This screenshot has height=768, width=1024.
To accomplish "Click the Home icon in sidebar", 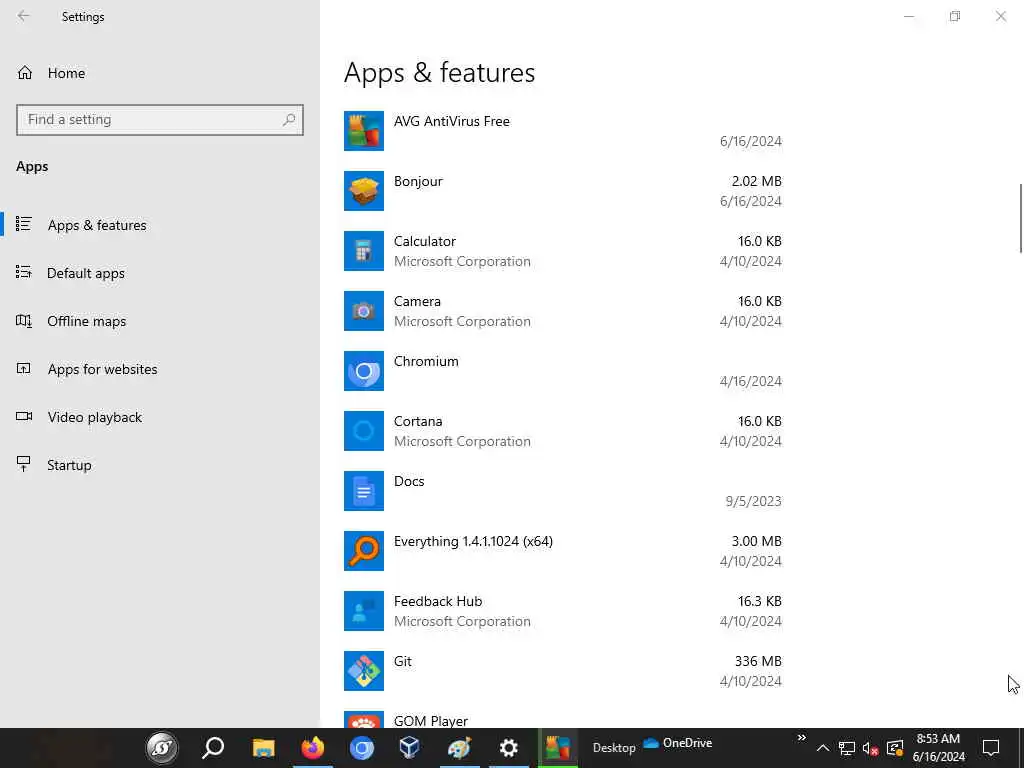I will click(x=25, y=73).
